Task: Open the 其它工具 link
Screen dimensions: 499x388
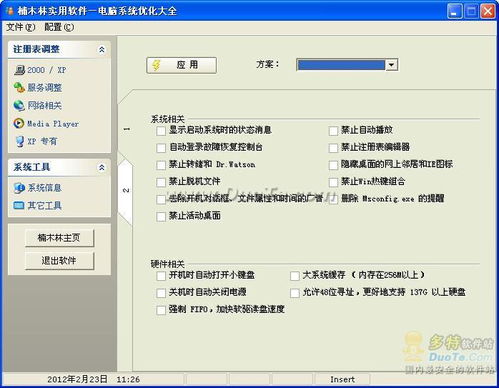Action: [x=45, y=206]
